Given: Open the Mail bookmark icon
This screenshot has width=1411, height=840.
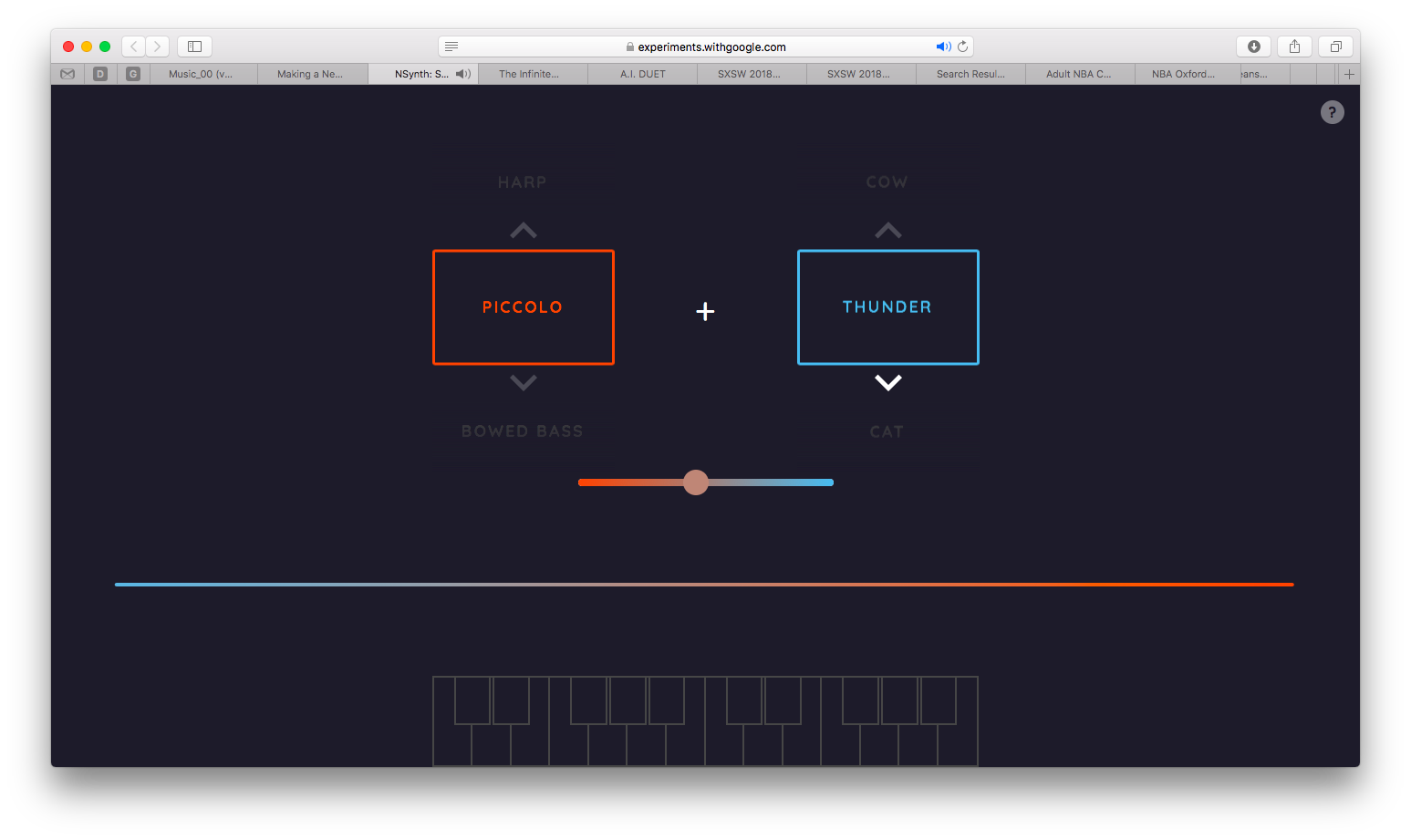Looking at the screenshot, I should 67,73.
